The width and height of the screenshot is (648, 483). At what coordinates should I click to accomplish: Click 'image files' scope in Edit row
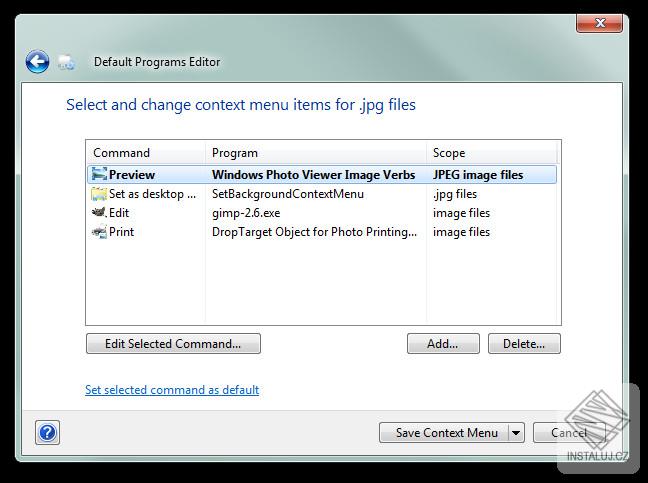tap(461, 213)
